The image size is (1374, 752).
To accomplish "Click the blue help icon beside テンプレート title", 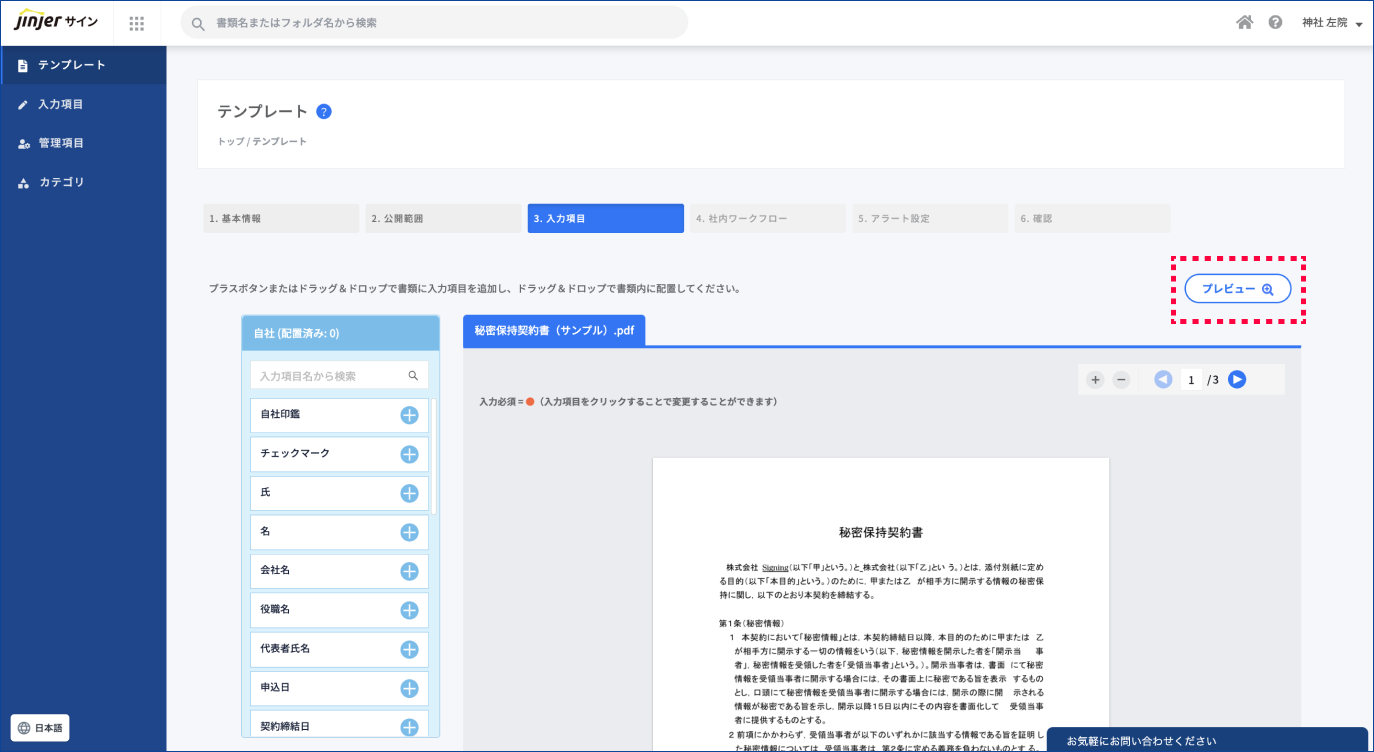I will (323, 112).
